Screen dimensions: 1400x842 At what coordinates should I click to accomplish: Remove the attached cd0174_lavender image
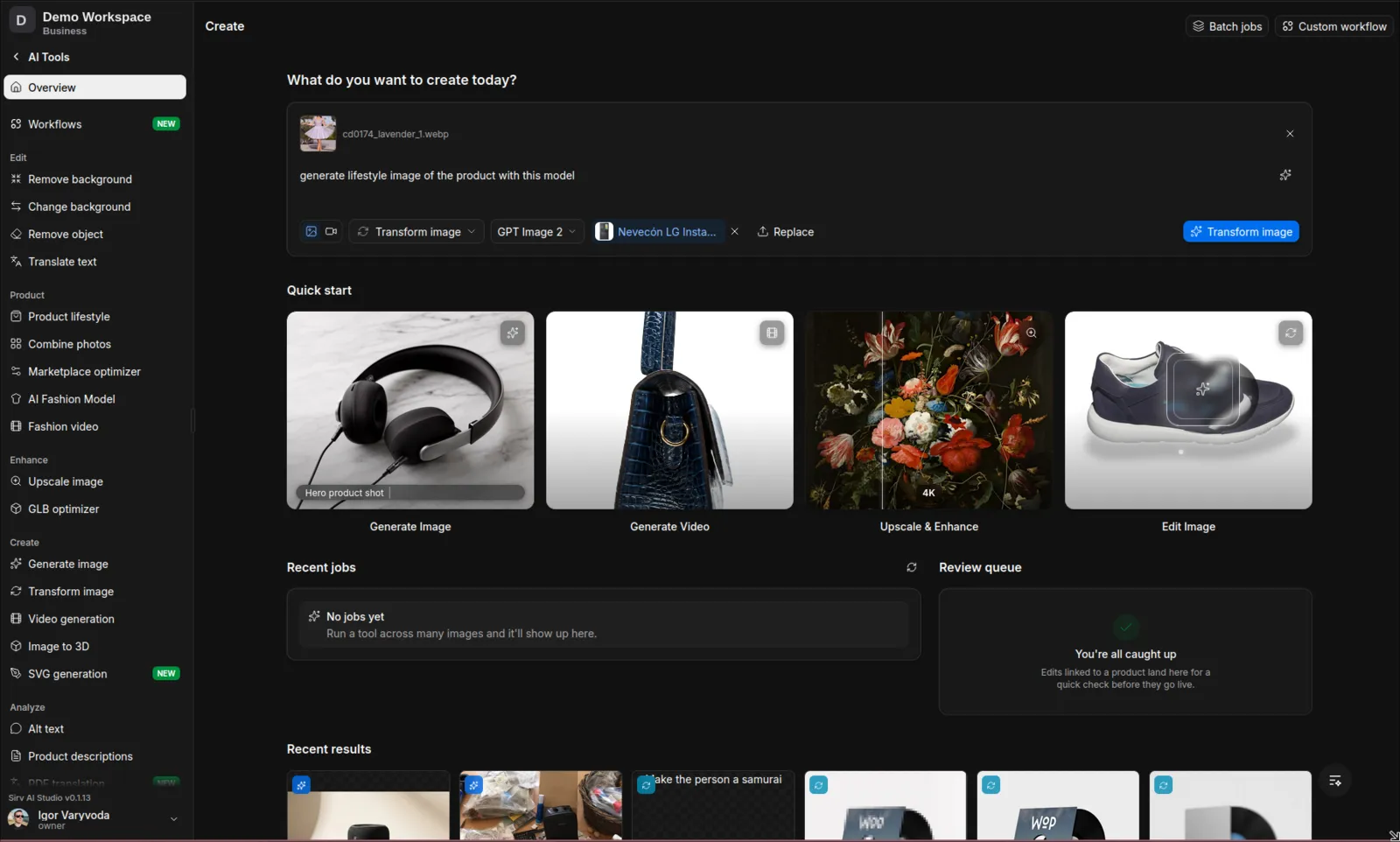pos(1290,134)
